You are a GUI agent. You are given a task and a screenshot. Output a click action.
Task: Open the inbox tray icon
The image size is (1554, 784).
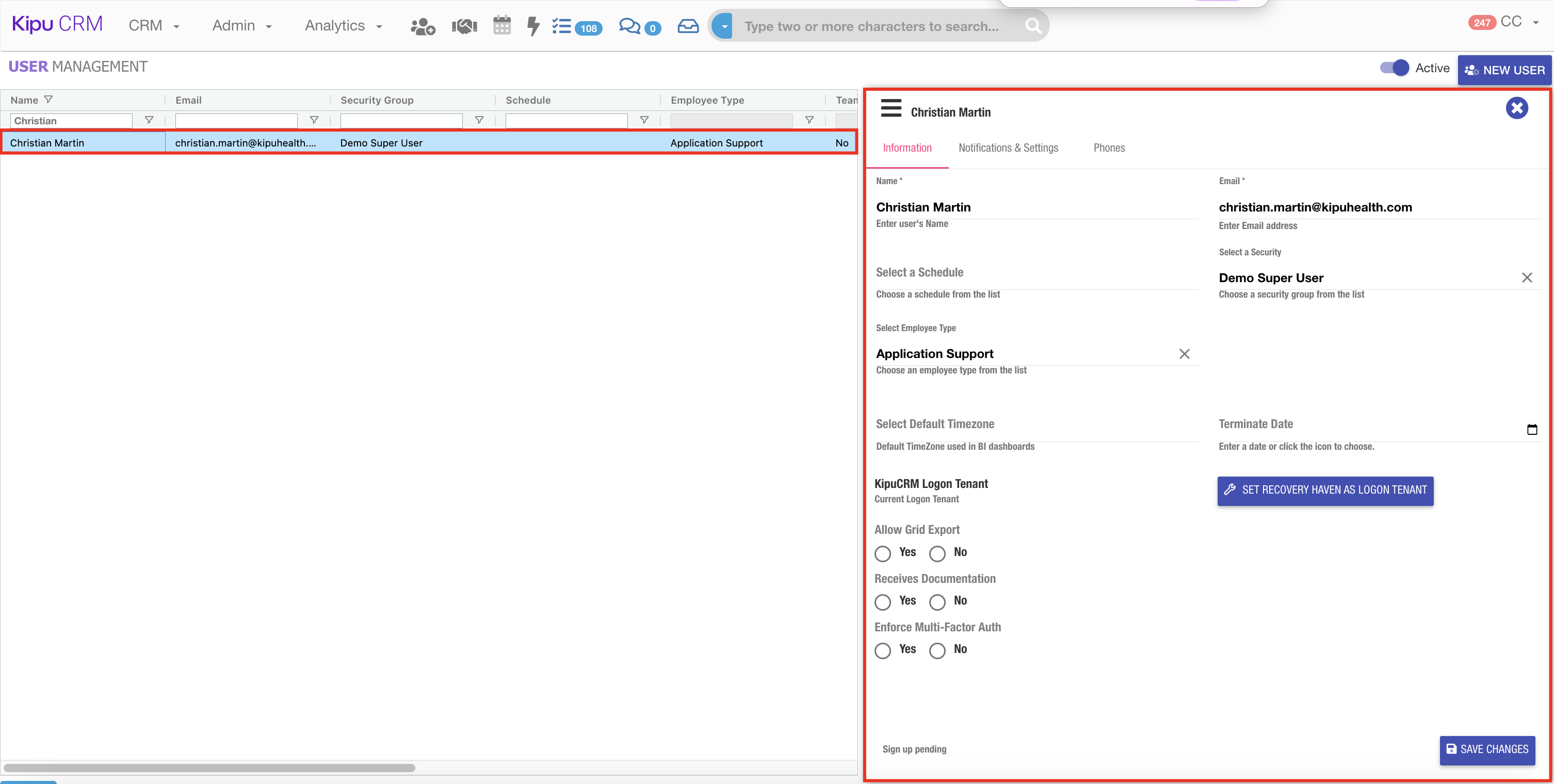click(x=688, y=26)
